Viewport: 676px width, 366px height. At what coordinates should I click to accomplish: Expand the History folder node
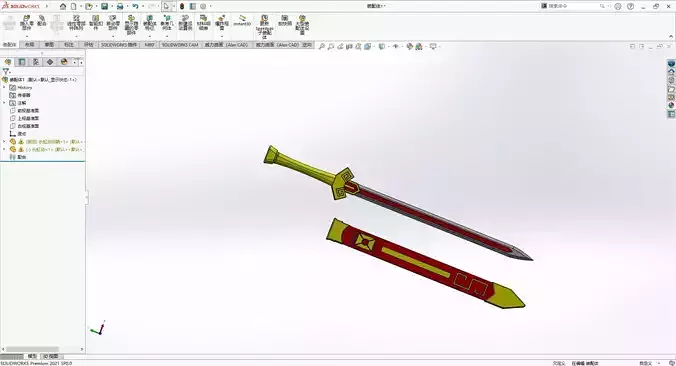[x=4, y=88]
